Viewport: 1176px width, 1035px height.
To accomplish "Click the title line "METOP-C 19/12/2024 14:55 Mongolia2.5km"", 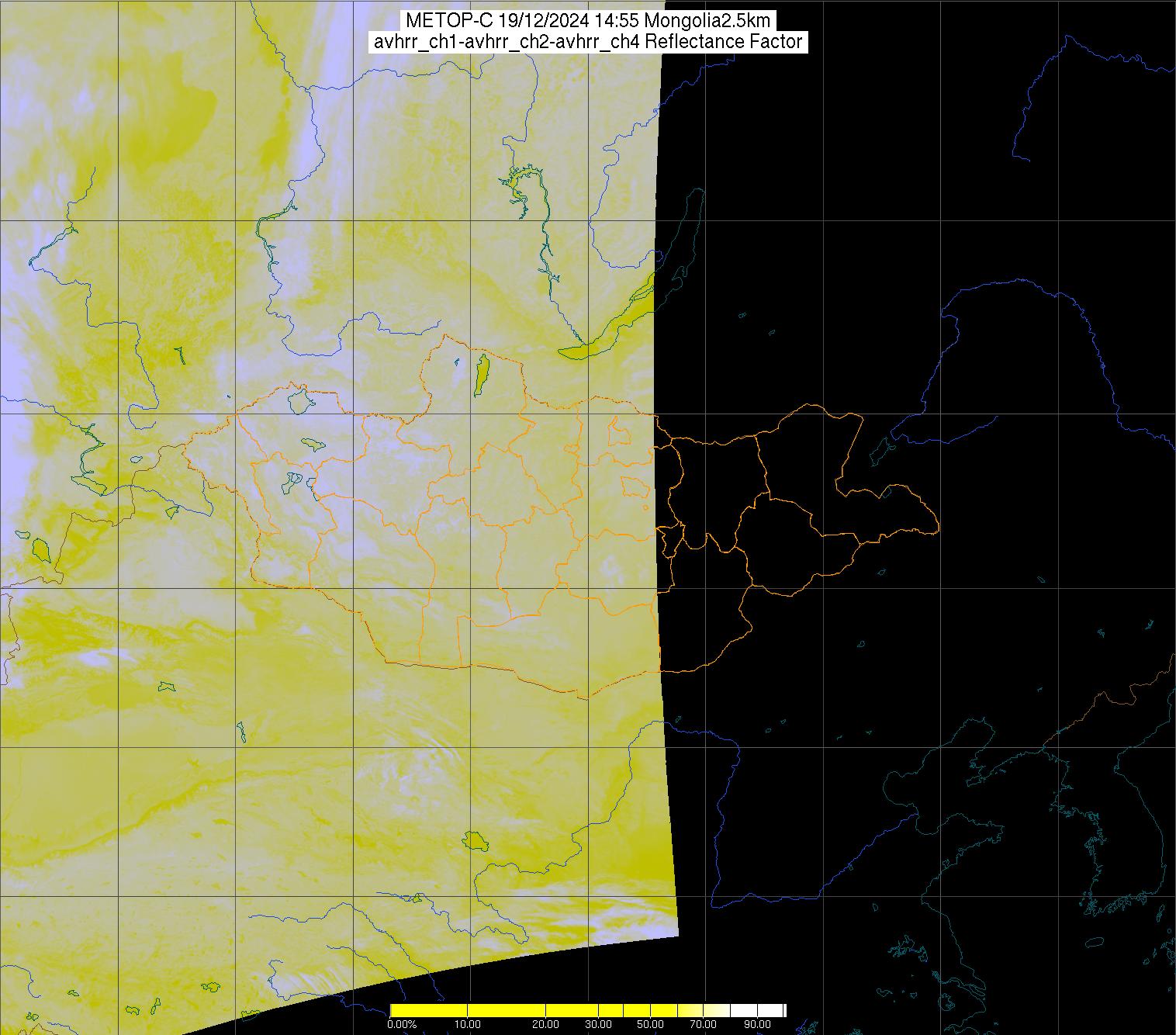I will (588, 21).
